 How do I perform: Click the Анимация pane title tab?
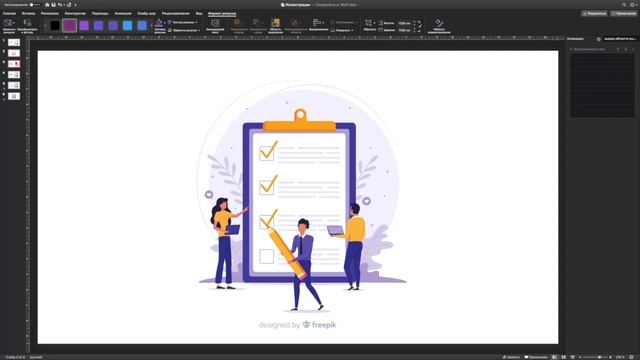pyautogui.click(x=575, y=39)
